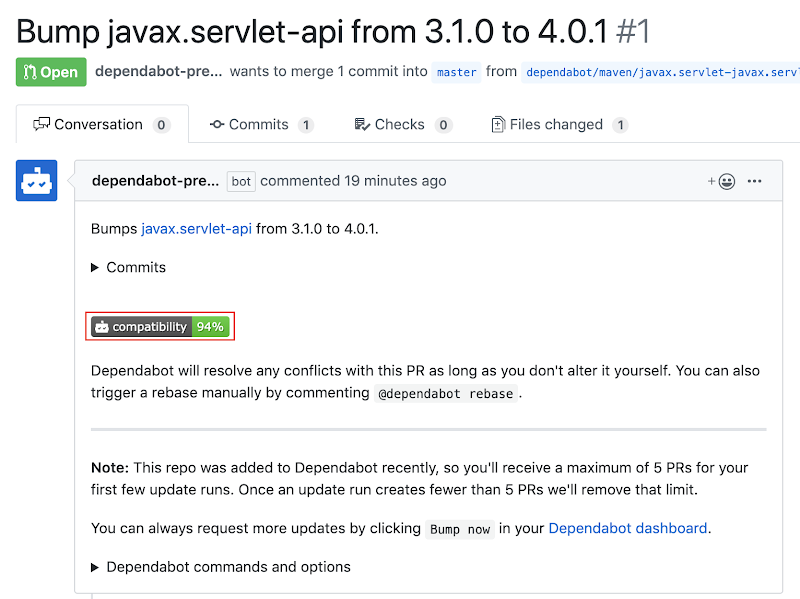
Task: Click the Bump javax.servlet-api pull request title
Action: pos(312,32)
